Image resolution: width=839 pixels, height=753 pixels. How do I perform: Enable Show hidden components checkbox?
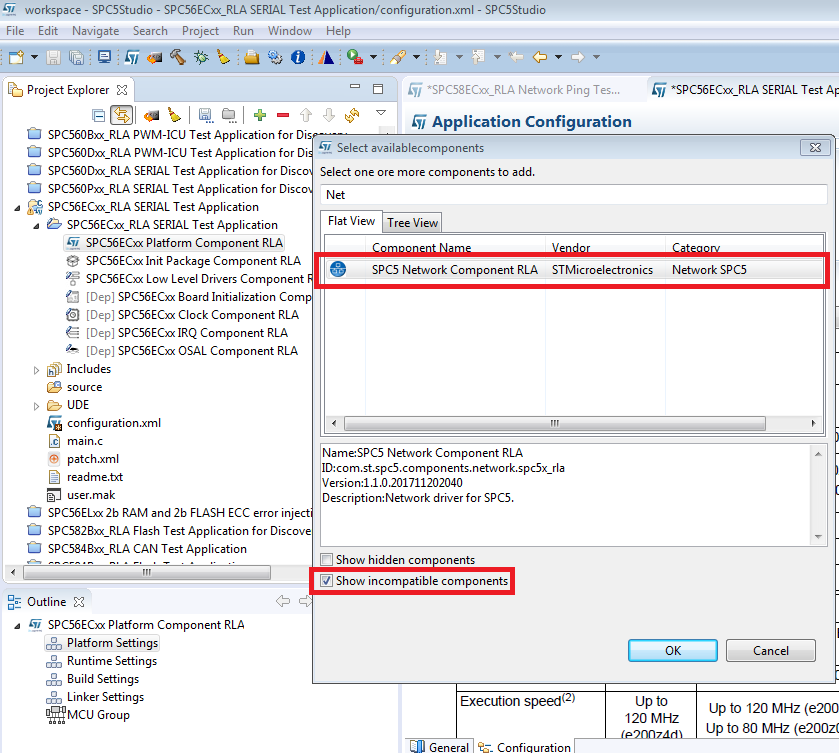click(326, 560)
